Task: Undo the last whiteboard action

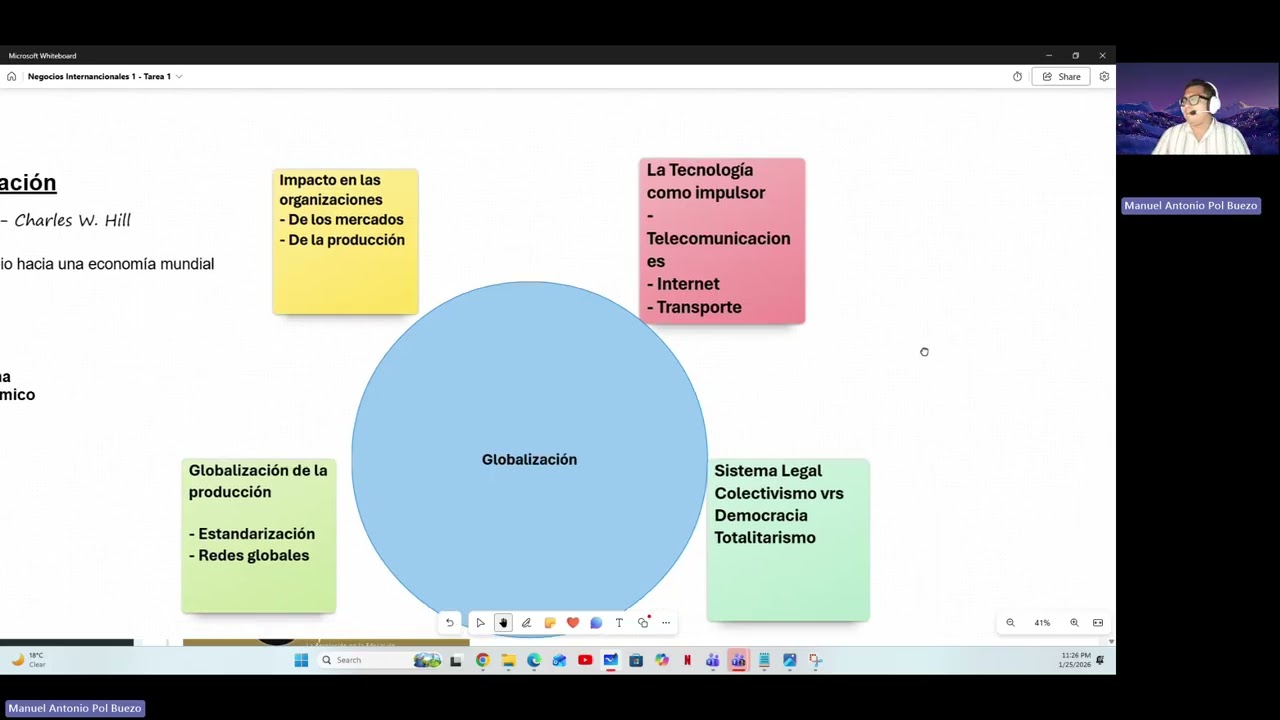Action: (x=450, y=623)
